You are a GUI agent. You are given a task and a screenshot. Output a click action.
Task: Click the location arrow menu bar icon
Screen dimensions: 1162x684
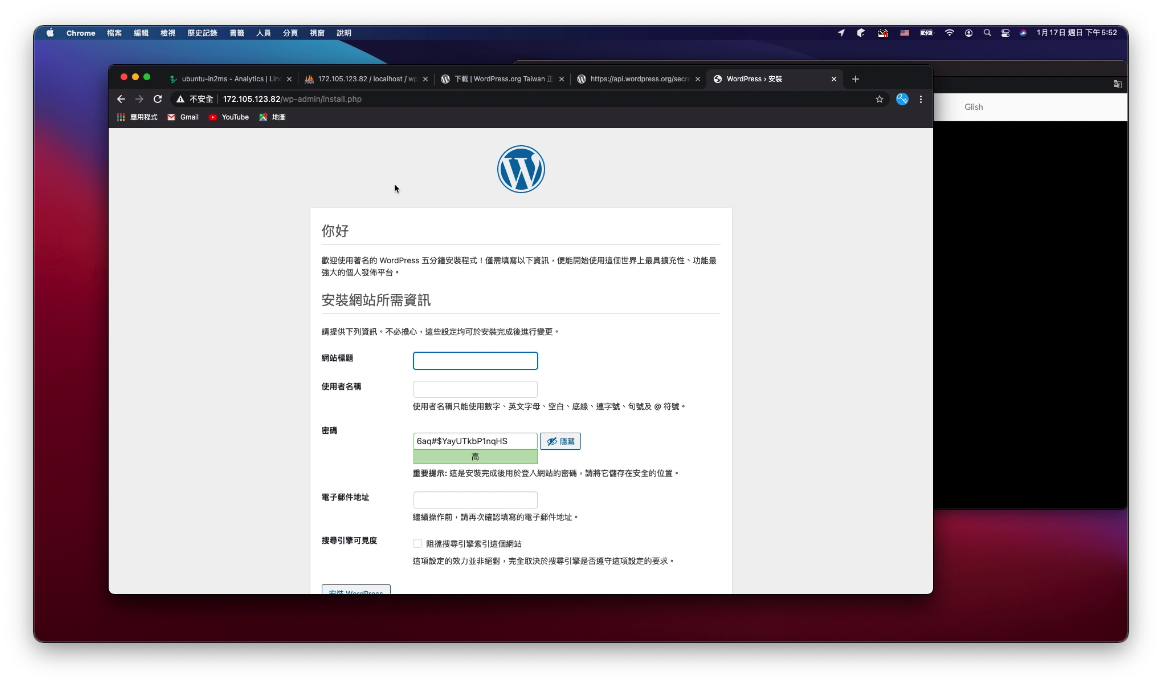pos(841,33)
